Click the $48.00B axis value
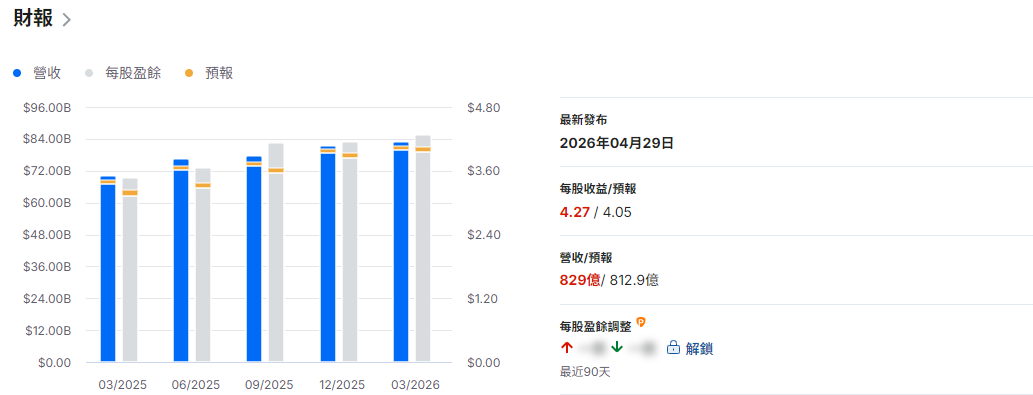Viewport: 1033px width, 395px height. tap(47, 235)
